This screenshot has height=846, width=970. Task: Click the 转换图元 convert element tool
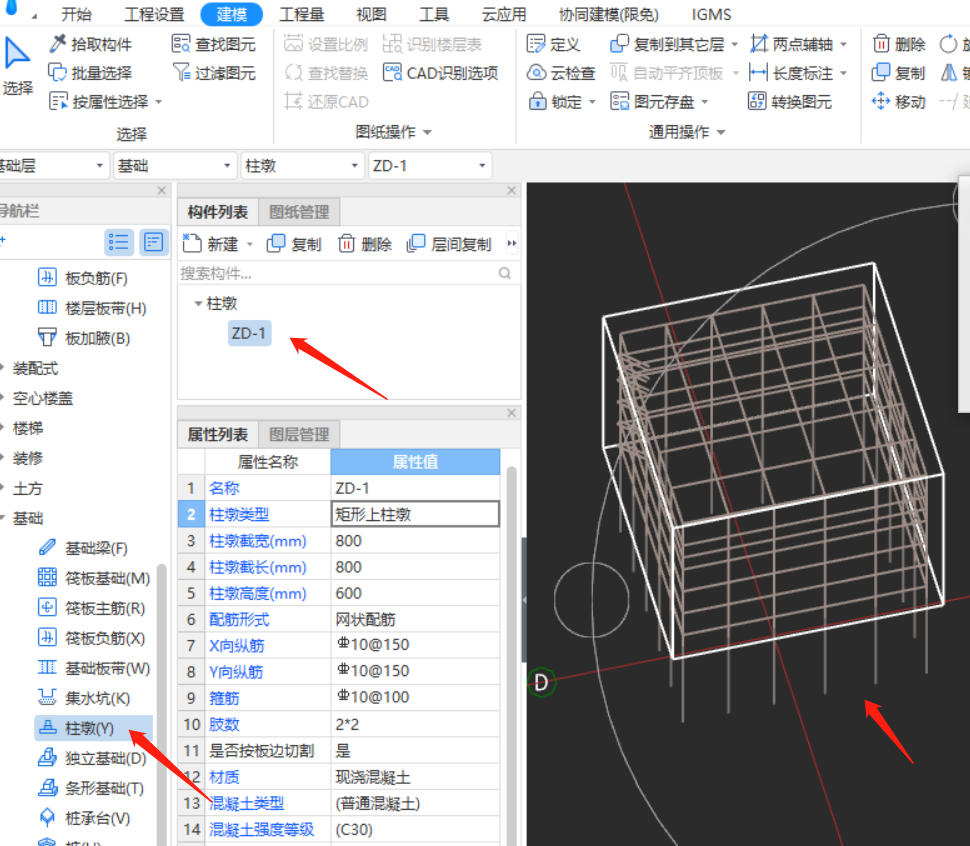790,101
